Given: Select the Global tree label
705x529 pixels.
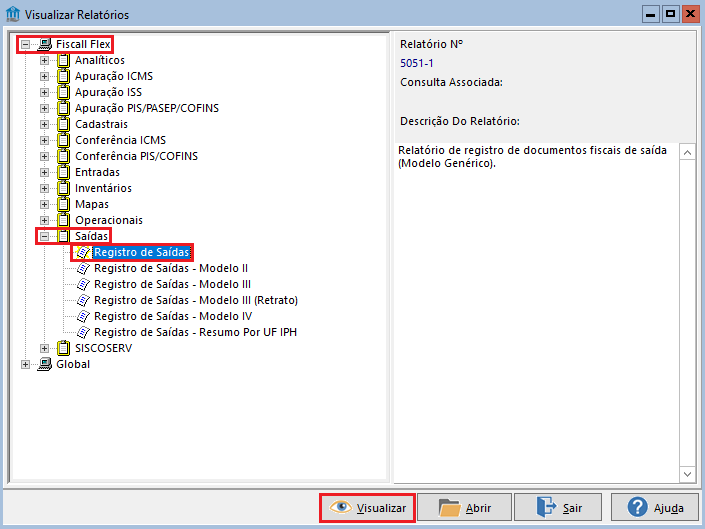Looking at the screenshot, I should point(73,365).
